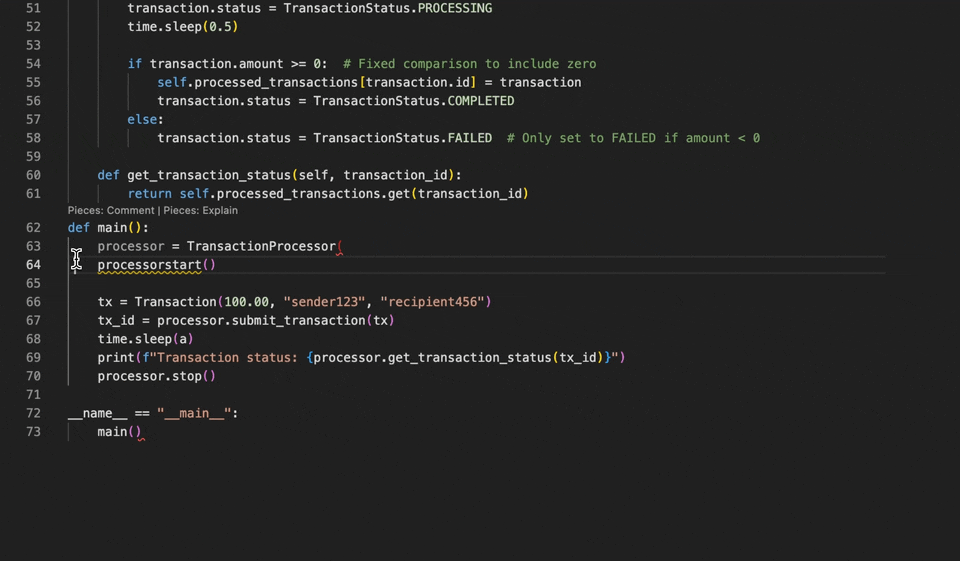The width and height of the screenshot is (960, 561).
Task: Click the 'Pieces: Explain' code lens link
Action: (x=200, y=210)
